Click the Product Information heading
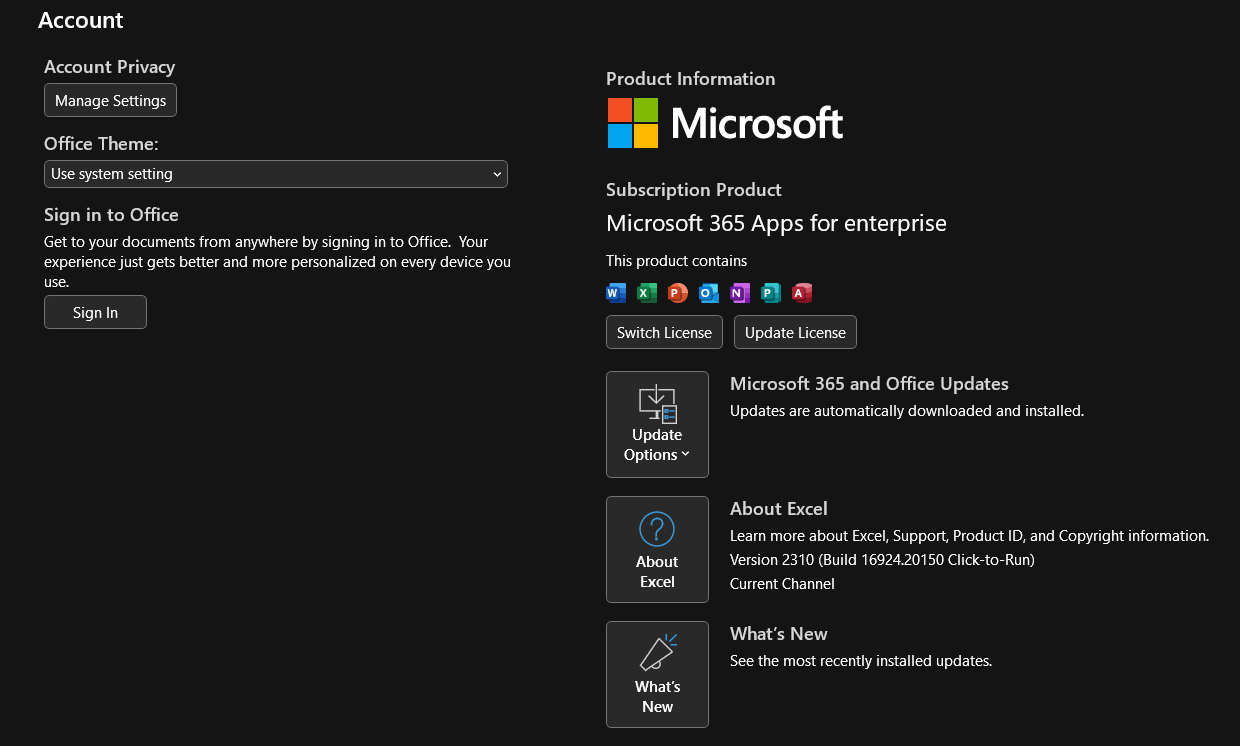 pos(691,79)
